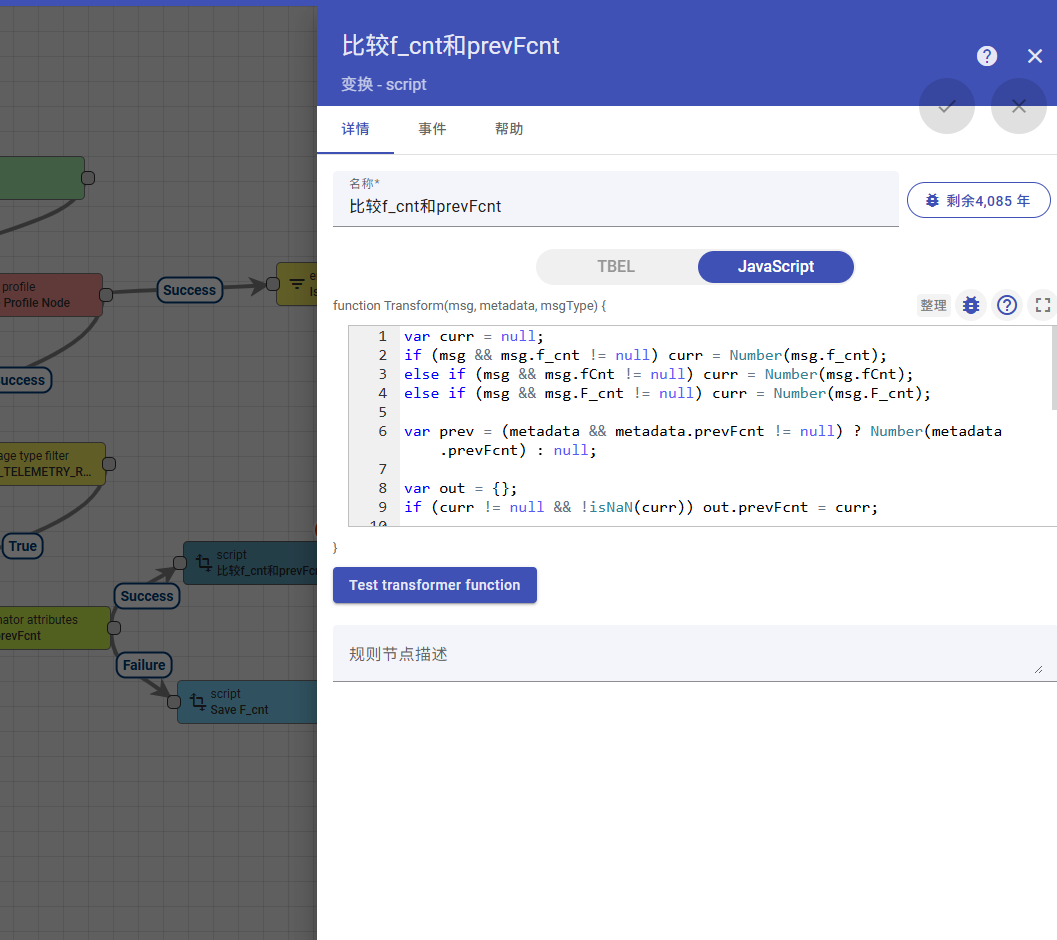Click the Failure connection label

(144, 665)
